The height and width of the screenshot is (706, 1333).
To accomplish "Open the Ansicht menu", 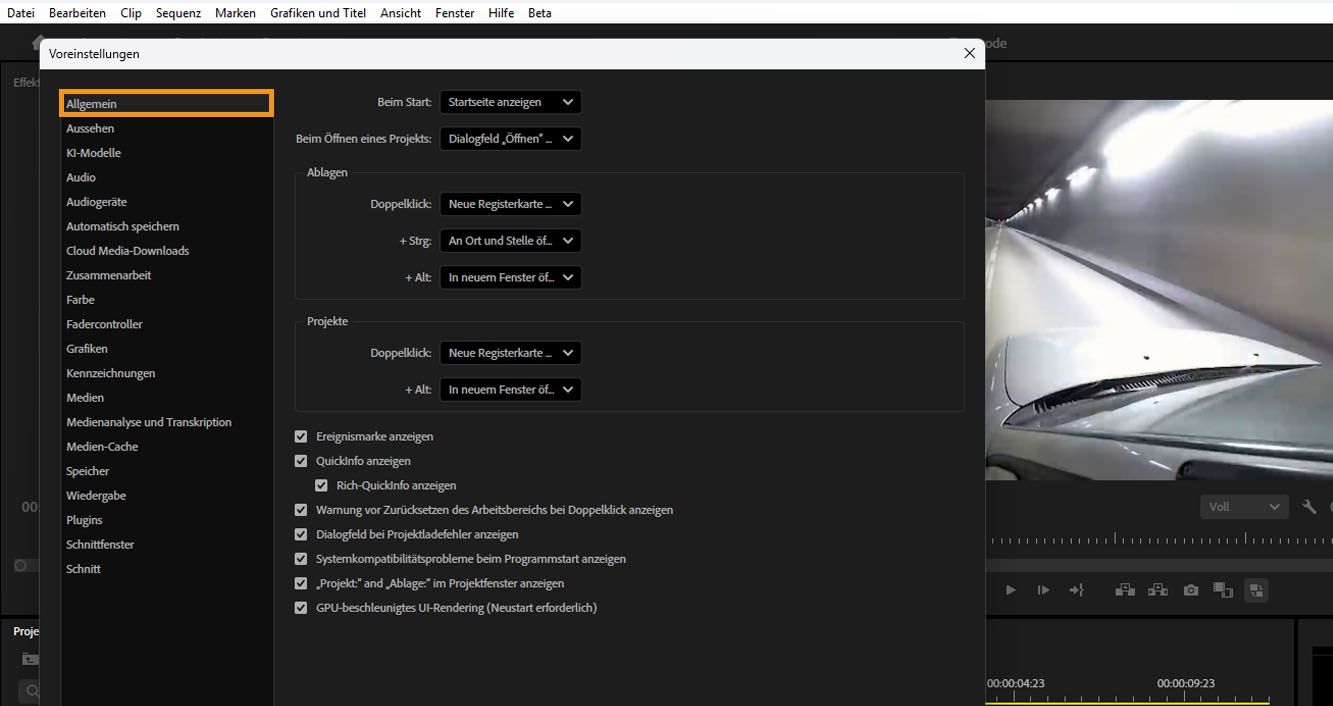I will pos(400,13).
